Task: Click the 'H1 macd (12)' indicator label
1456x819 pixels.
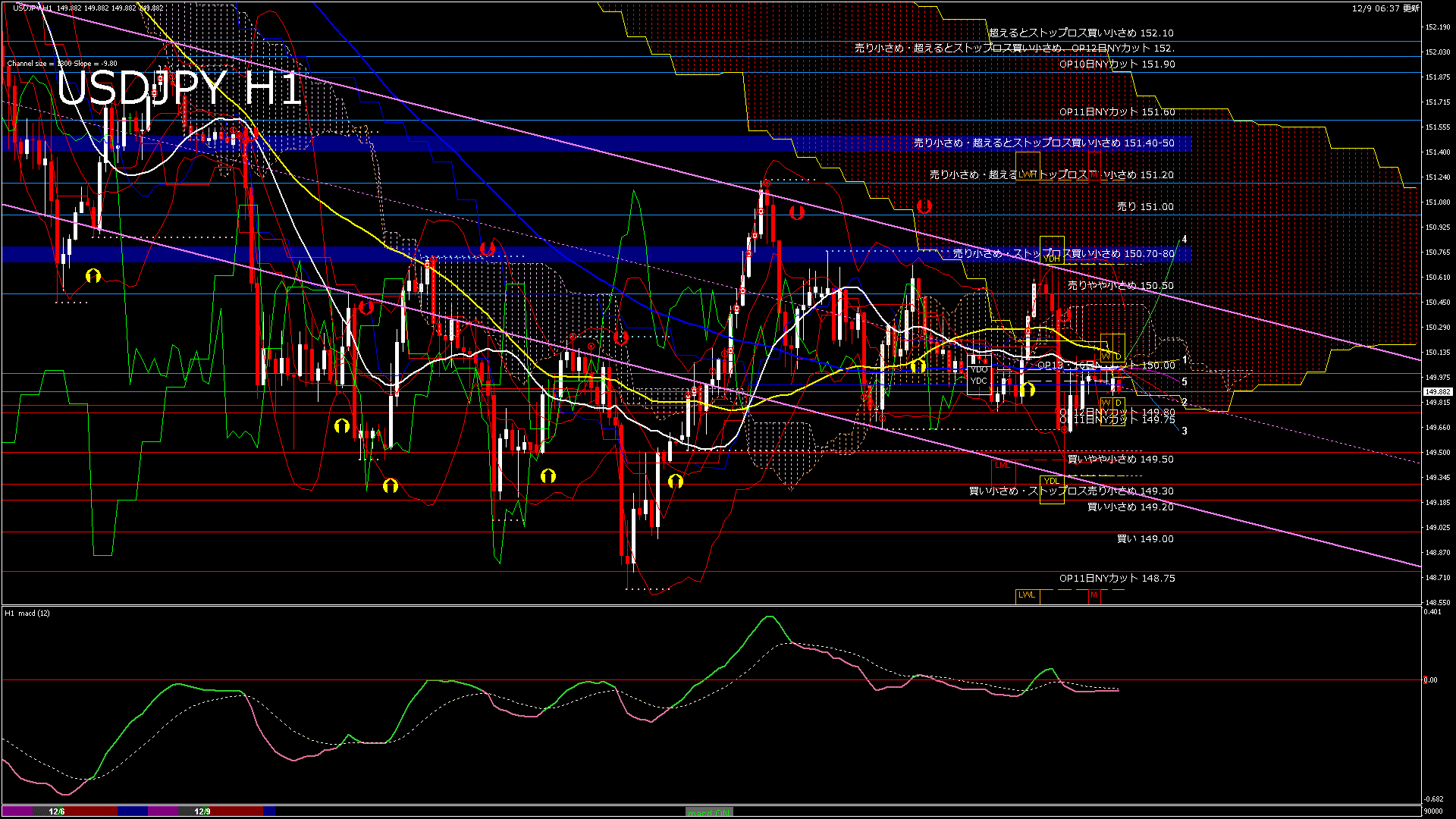Action: (27, 613)
